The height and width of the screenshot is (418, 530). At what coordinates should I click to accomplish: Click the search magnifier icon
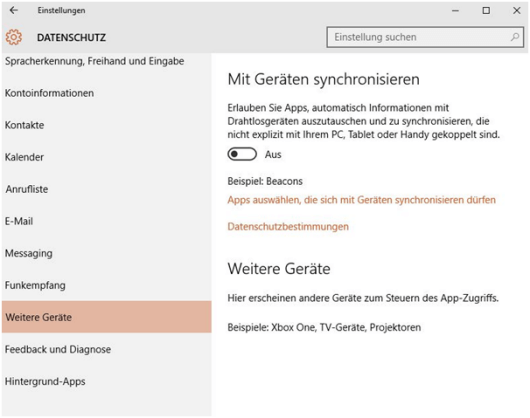coord(515,37)
